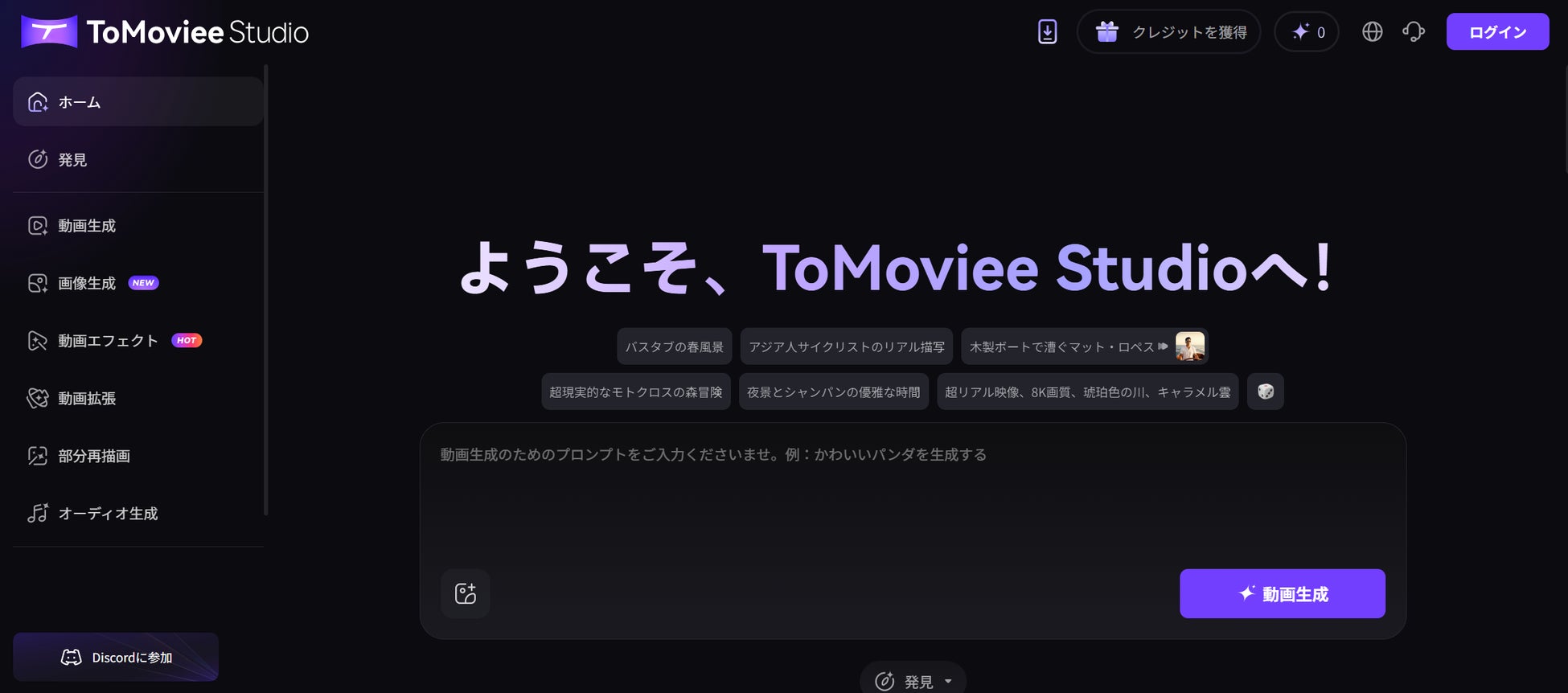
Task: Open 部分再描画 in the sidebar
Action: [x=138, y=456]
